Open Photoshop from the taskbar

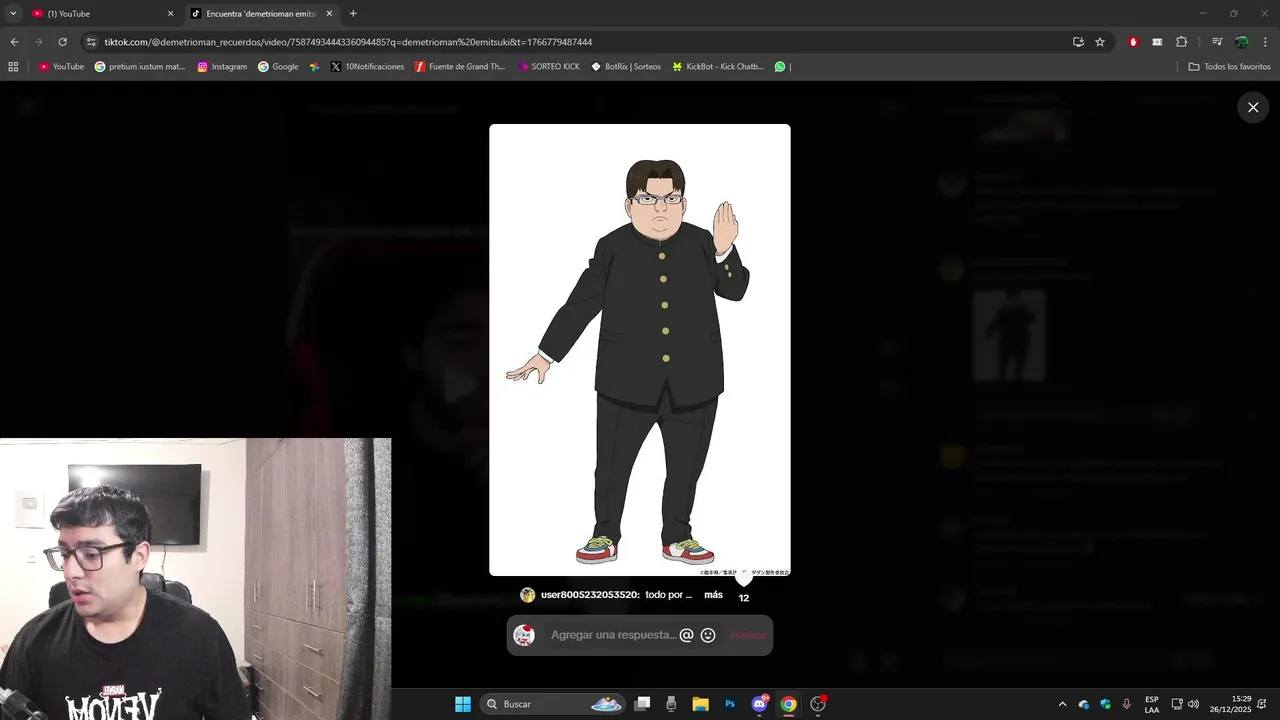[x=730, y=704]
